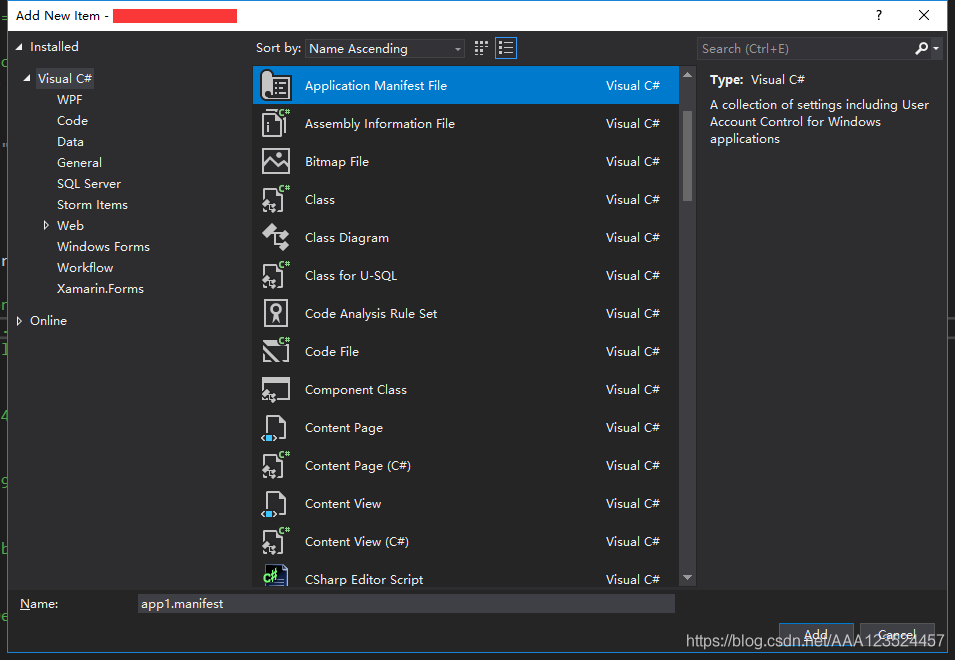This screenshot has height=660, width=955.
Task: Click the Code File icon
Action: 276,351
